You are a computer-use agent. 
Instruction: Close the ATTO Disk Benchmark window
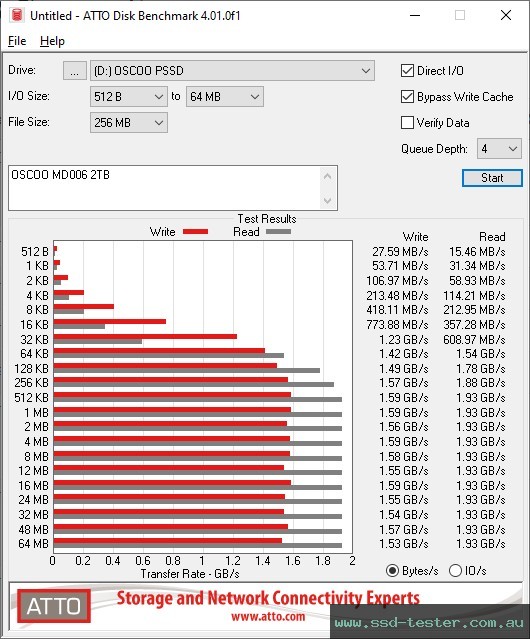(x=506, y=15)
